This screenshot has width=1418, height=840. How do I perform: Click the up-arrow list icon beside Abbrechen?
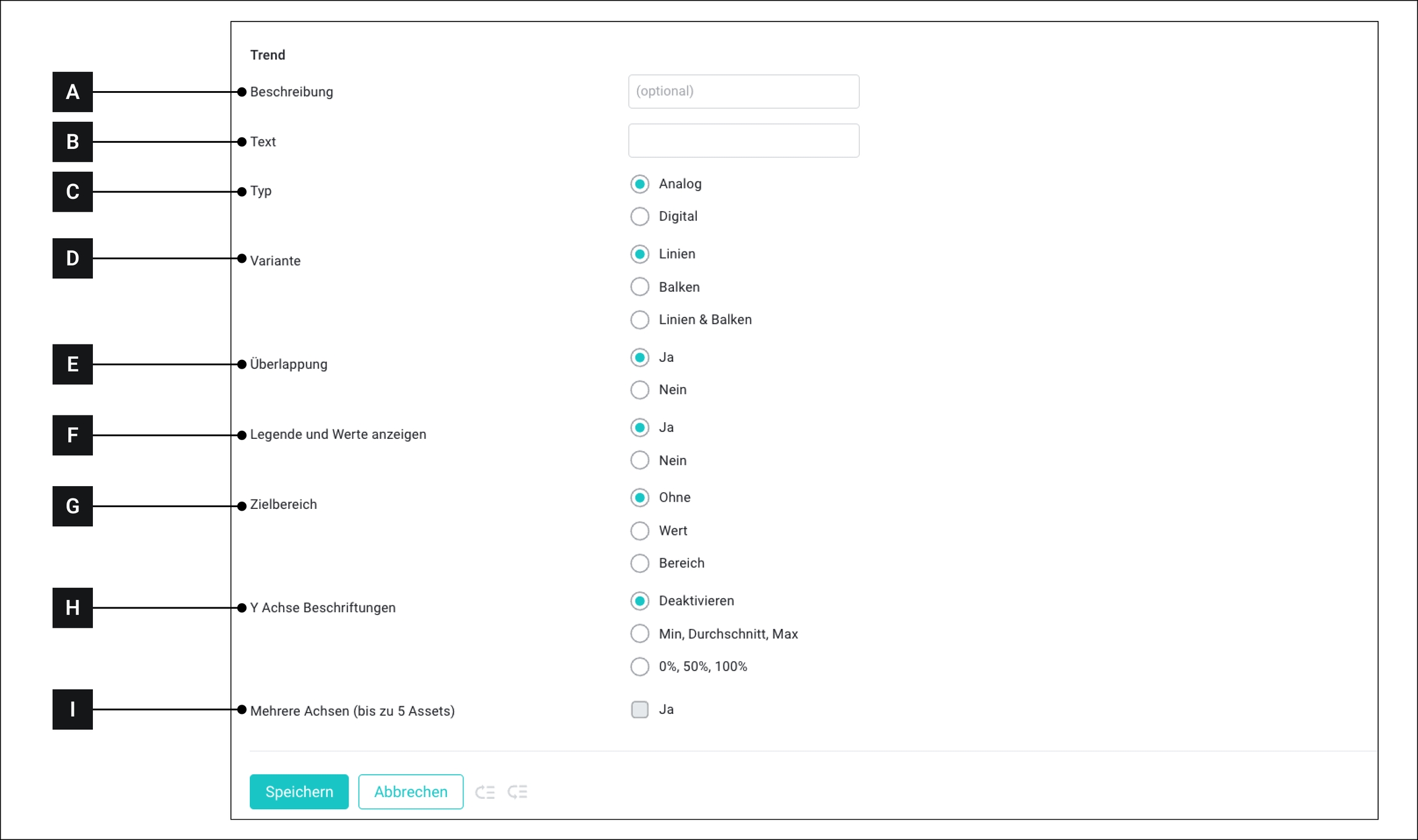pyautogui.click(x=485, y=792)
